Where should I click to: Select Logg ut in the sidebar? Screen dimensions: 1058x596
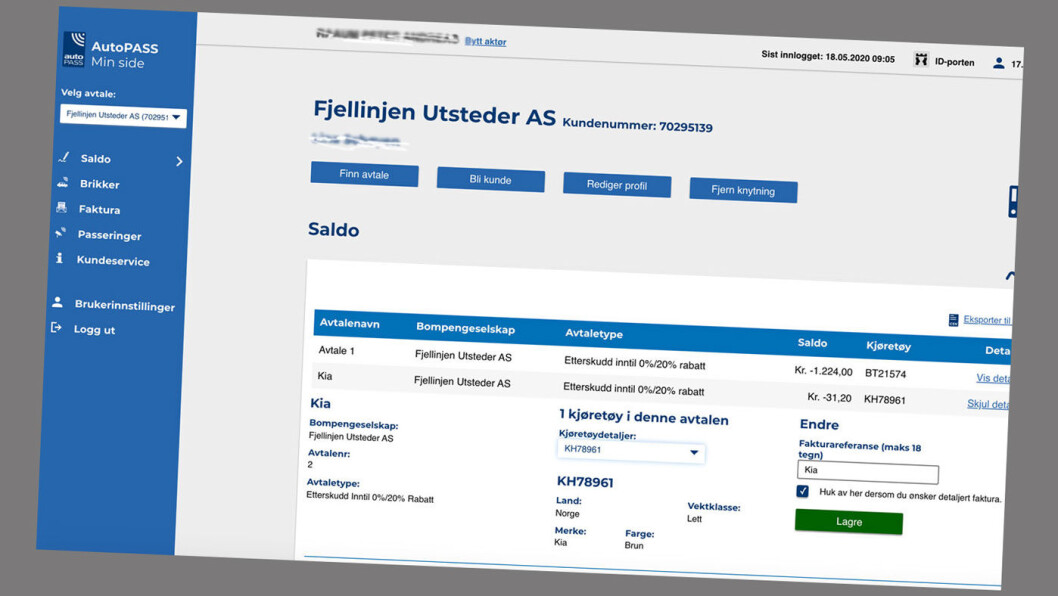(x=94, y=329)
